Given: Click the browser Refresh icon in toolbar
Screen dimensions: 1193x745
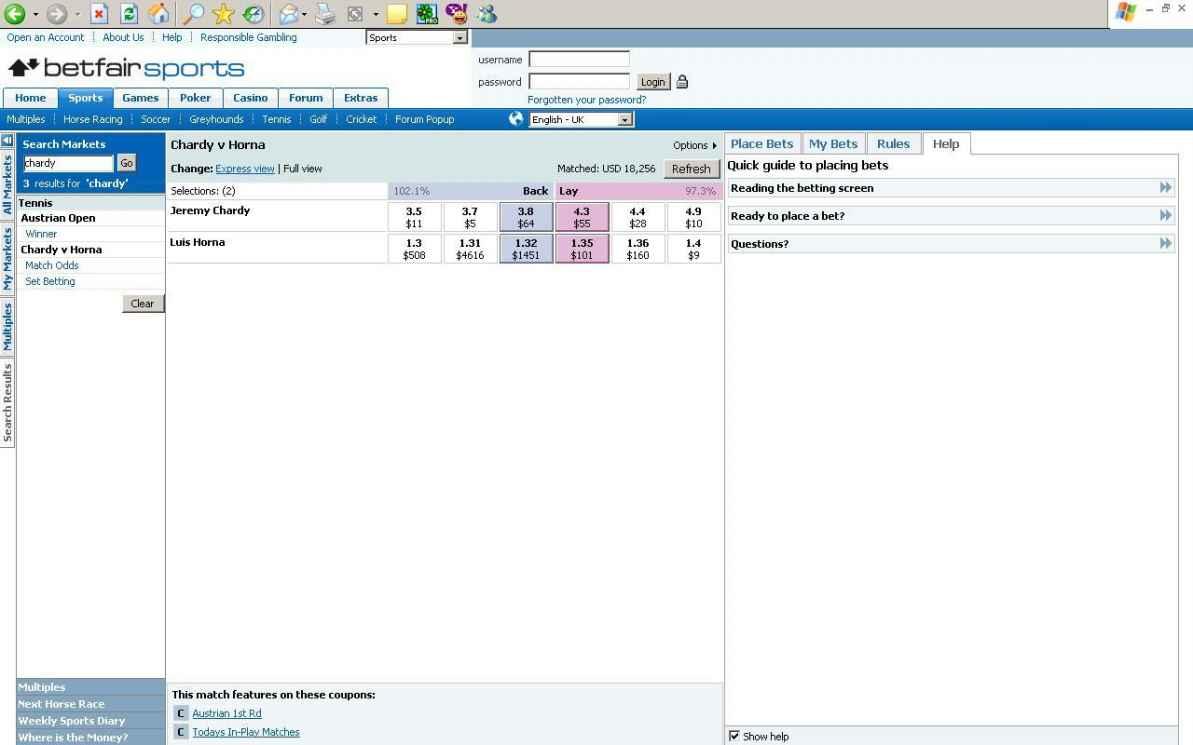Looking at the screenshot, I should coord(130,14).
